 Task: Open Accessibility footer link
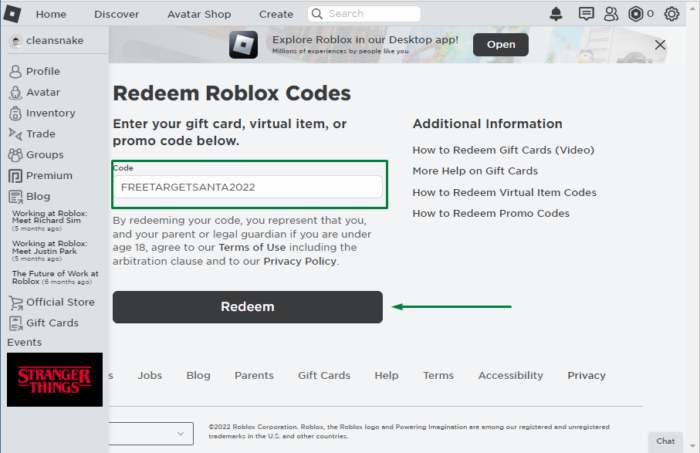pyautogui.click(x=511, y=375)
